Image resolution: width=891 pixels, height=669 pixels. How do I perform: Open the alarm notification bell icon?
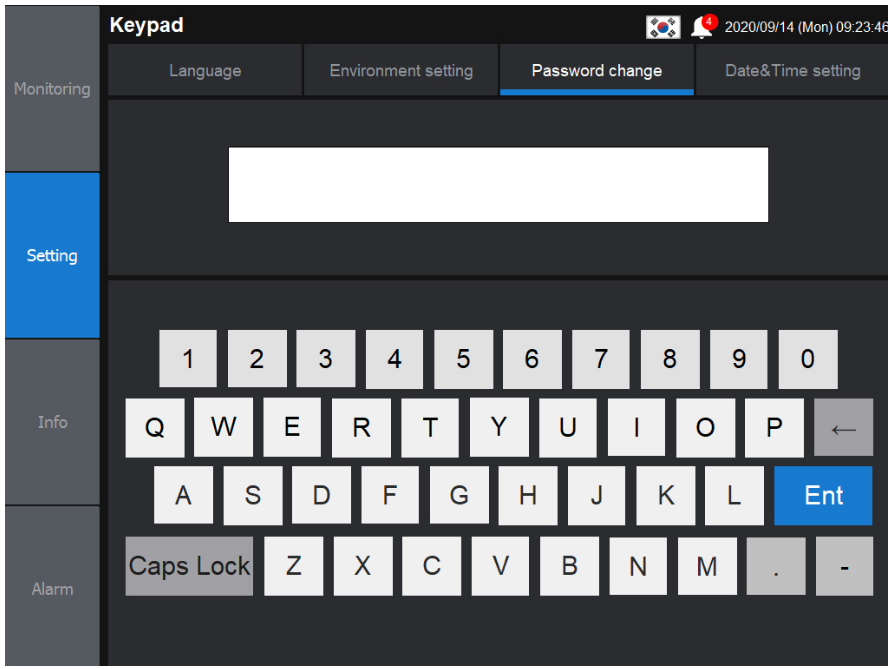[x=699, y=27]
